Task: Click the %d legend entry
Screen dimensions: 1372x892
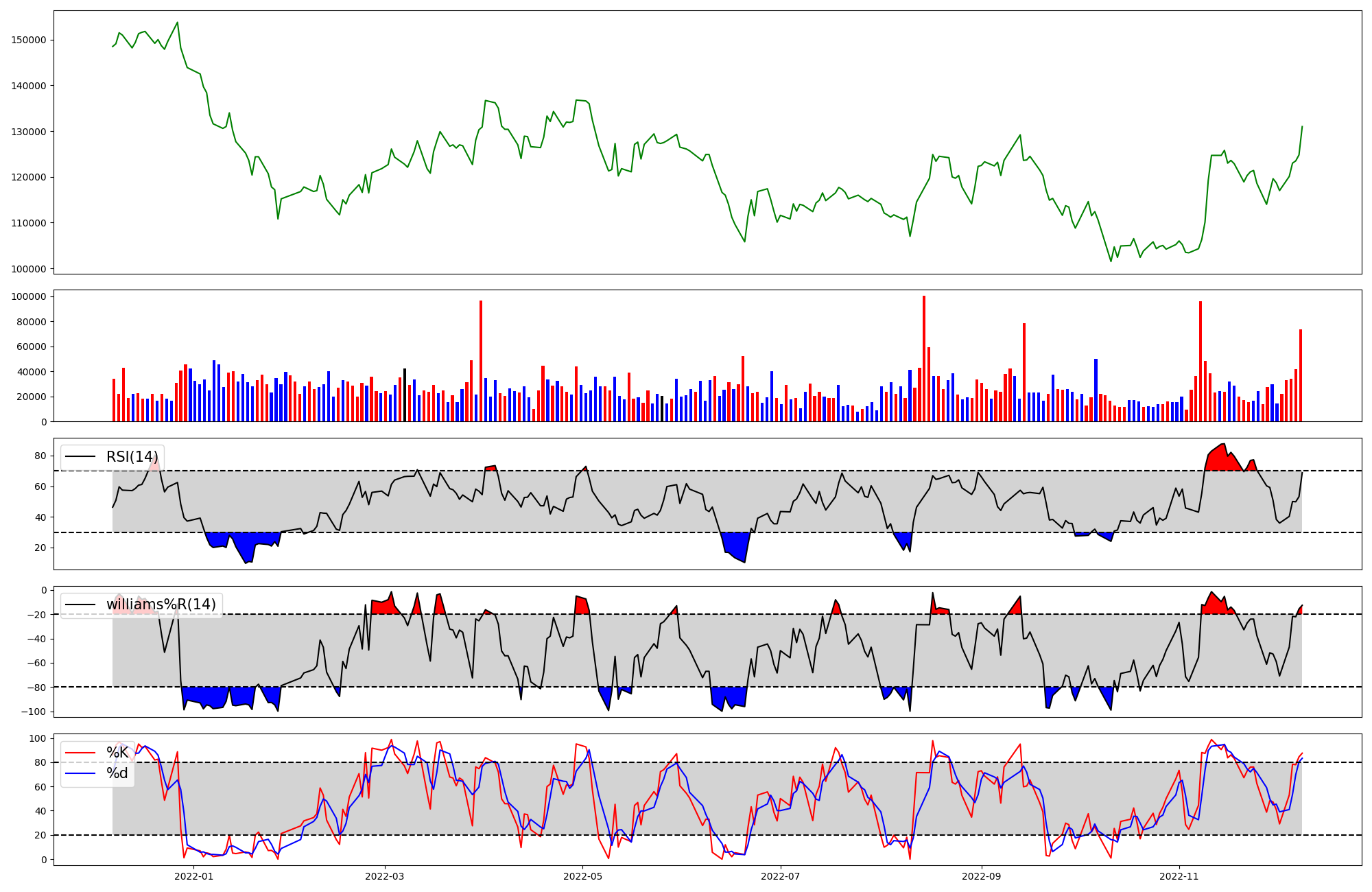Action: (117, 773)
